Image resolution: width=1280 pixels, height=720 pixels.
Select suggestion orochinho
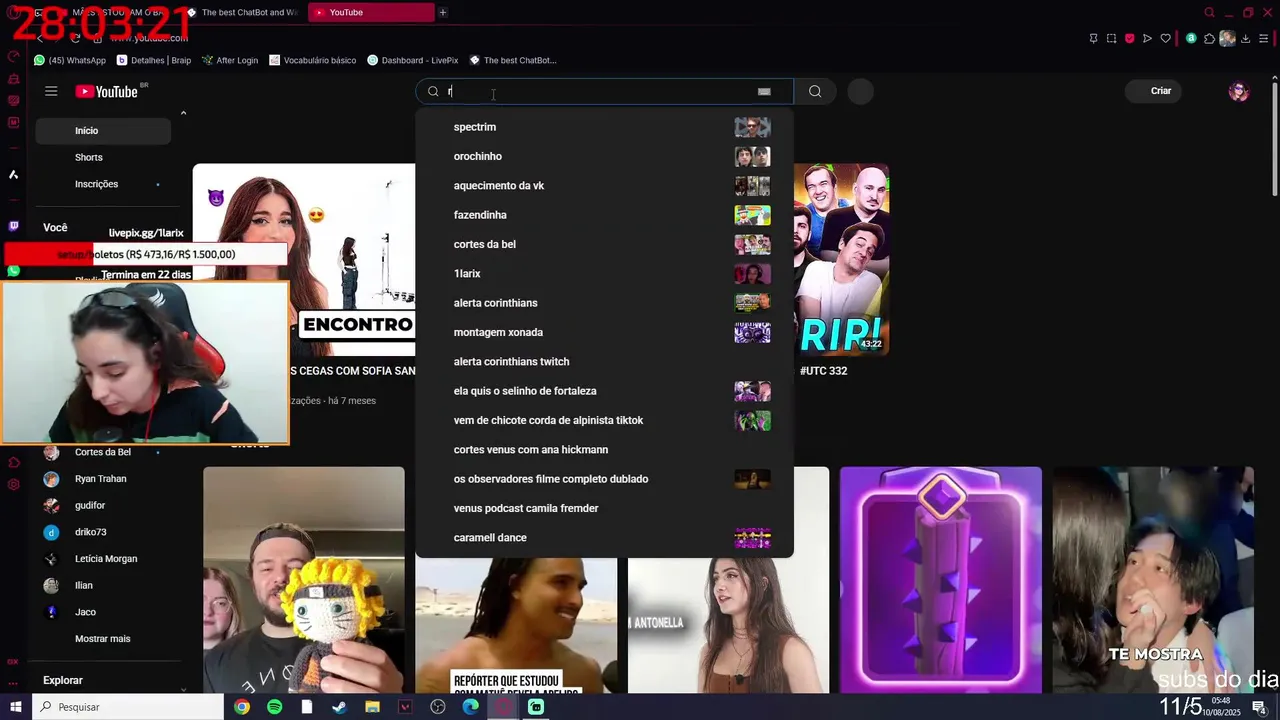(x=604, y=156)
